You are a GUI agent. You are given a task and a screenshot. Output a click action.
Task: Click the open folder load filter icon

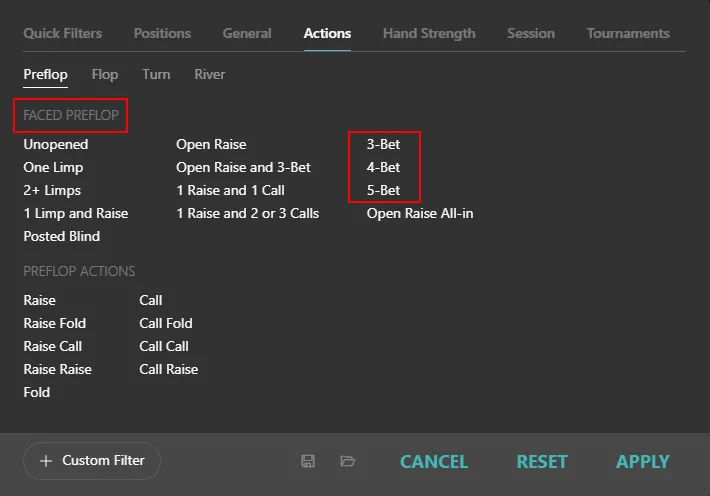(347, 461)
